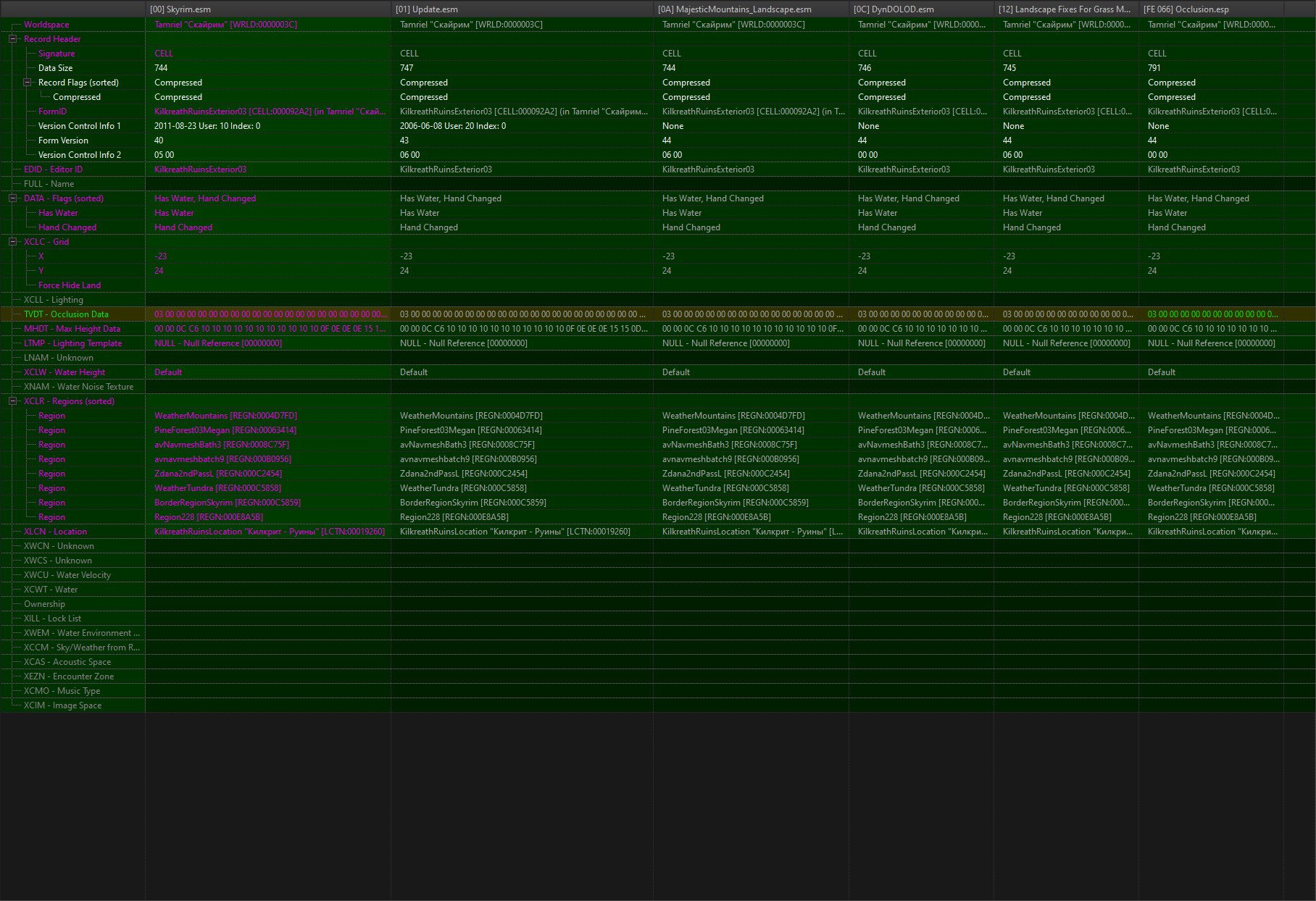Select the XWCU - Water Velocity row
Screen dimensions: 1316x901
[67, 575]
